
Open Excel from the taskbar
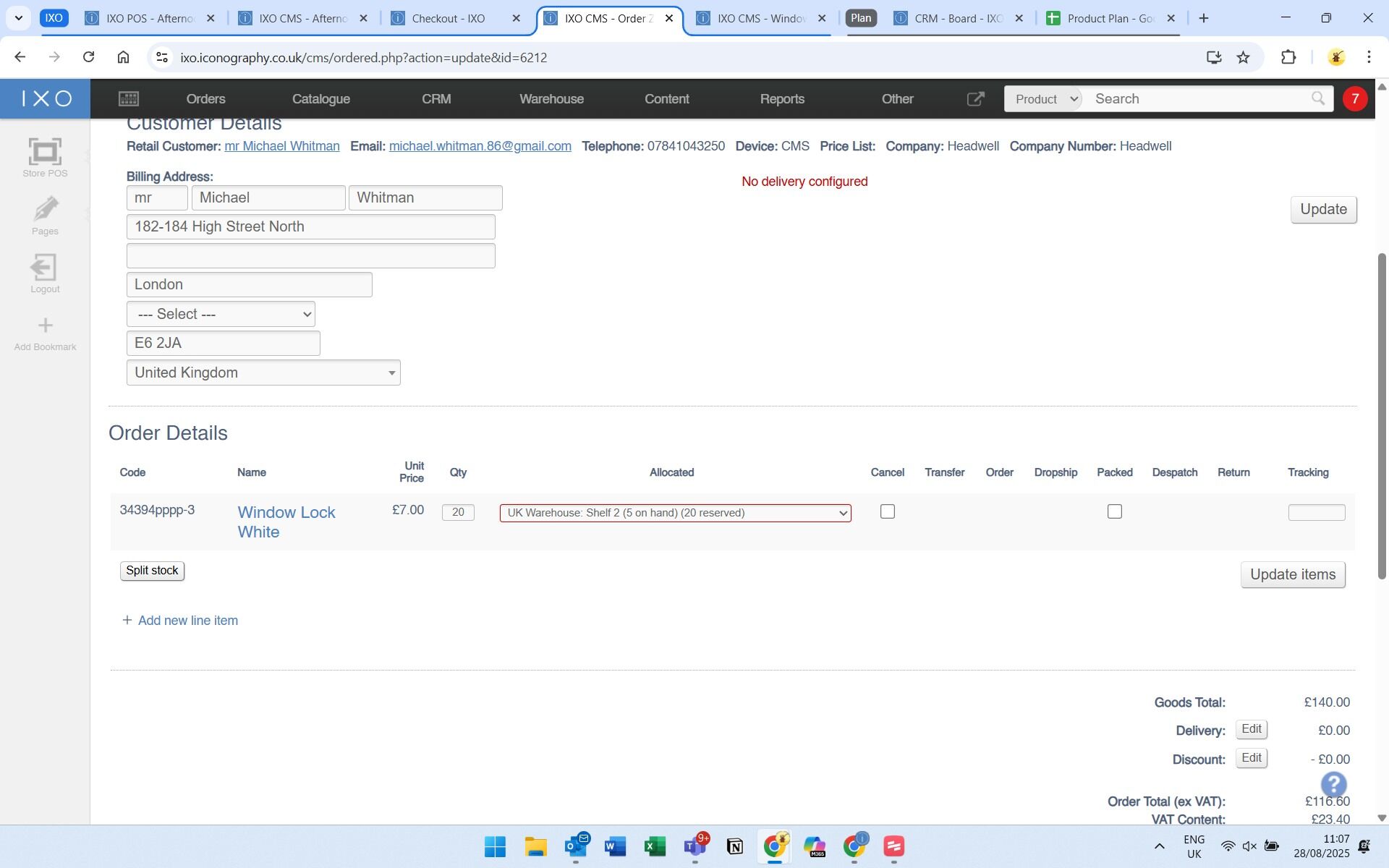pyautogui.click(x=655, y=847)
